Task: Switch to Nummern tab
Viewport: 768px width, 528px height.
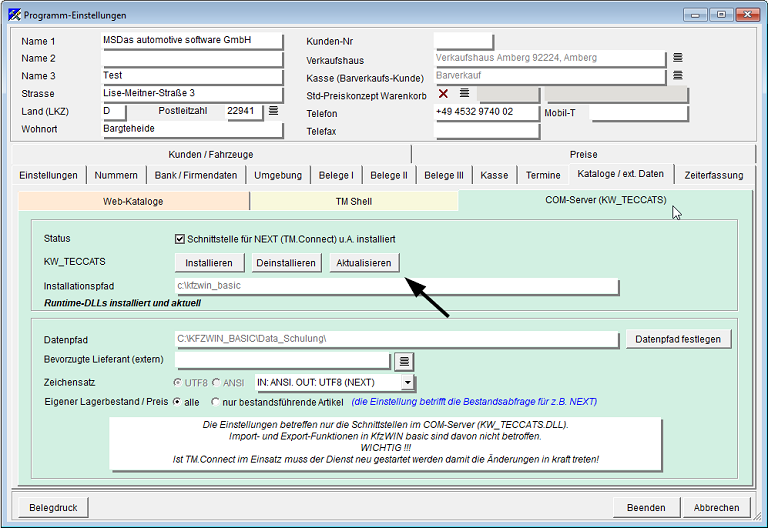Action: coord(116,175)
